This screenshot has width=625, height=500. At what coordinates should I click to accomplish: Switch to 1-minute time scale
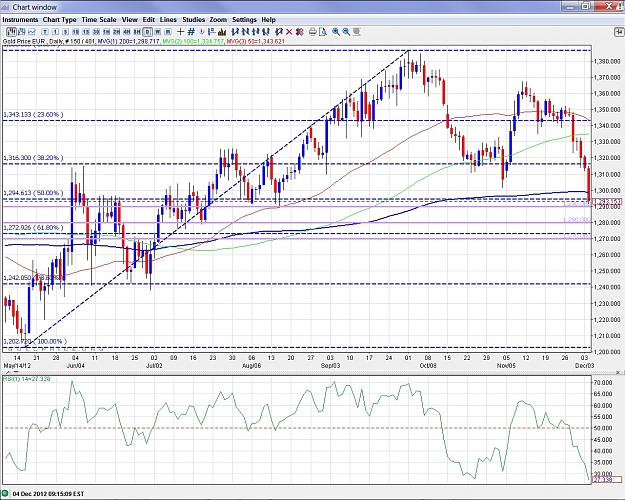coord(55,32)
